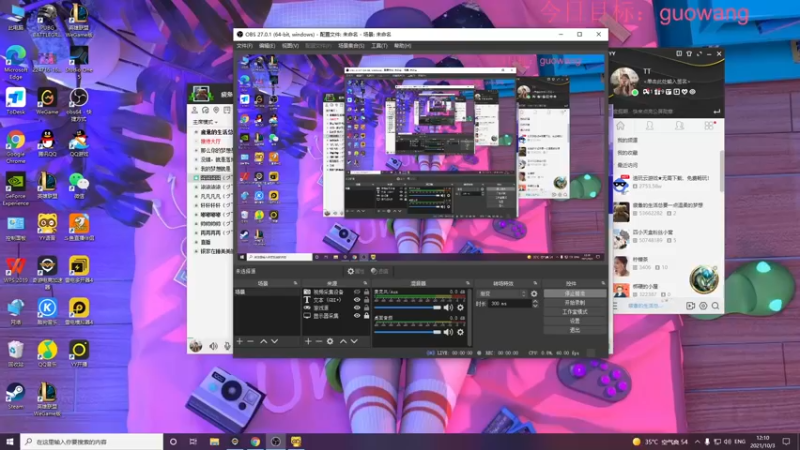800x450 pixels.
Task: Open the skin (shirt) icon in YY title bar
Action: (x=689, y=54)
